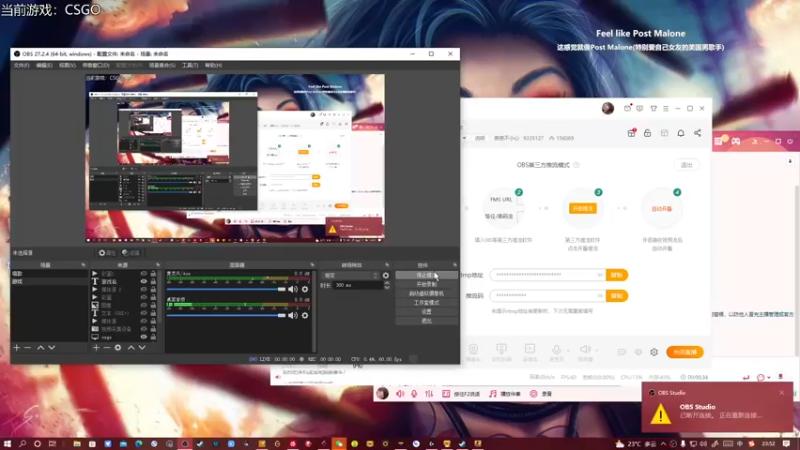Enable 工作室模式 in OBS controls
The image size is (800, 450).
[x=427, y=303]
